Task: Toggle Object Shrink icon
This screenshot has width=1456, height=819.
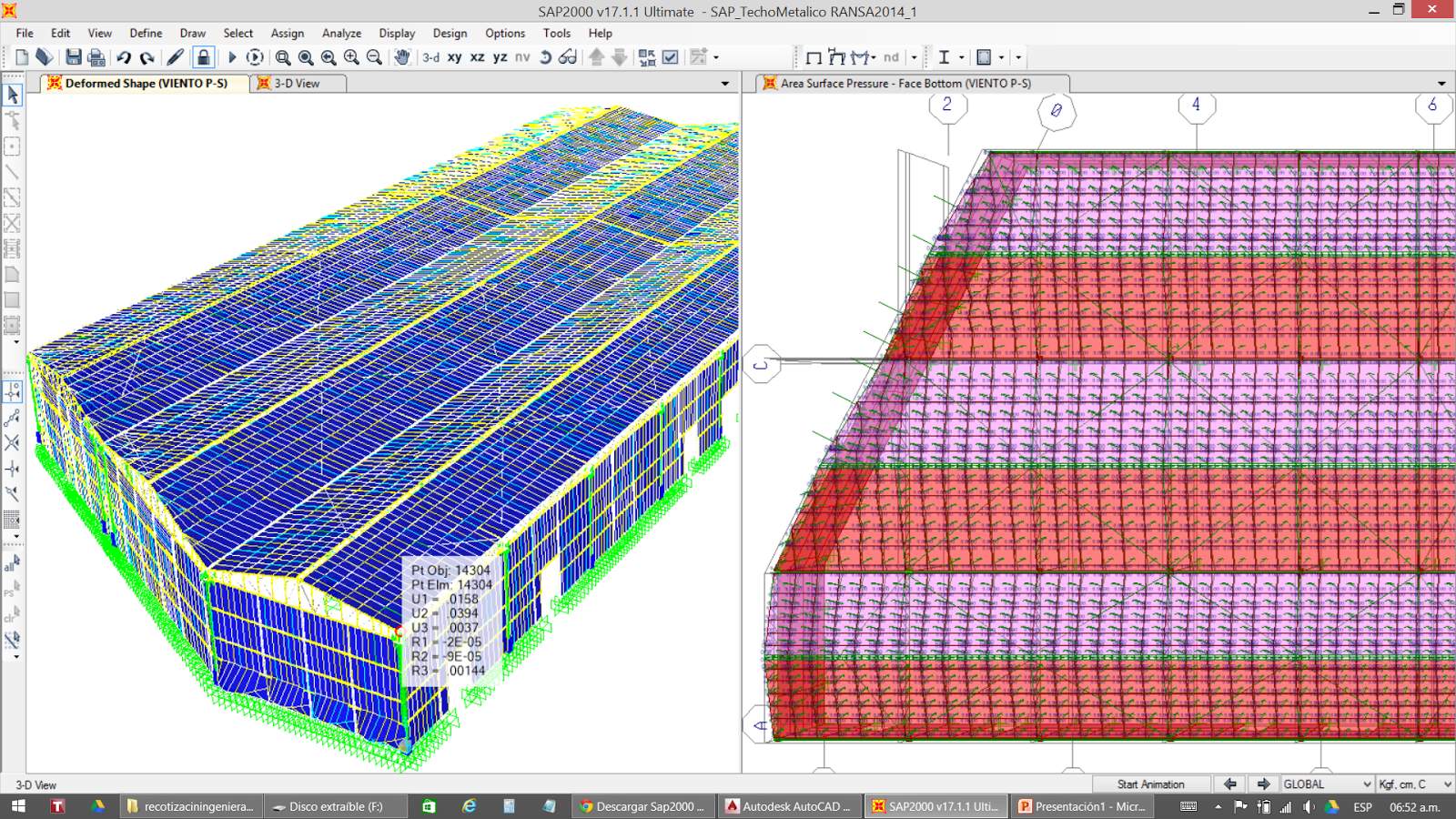Action: click(x=647, y=57)
